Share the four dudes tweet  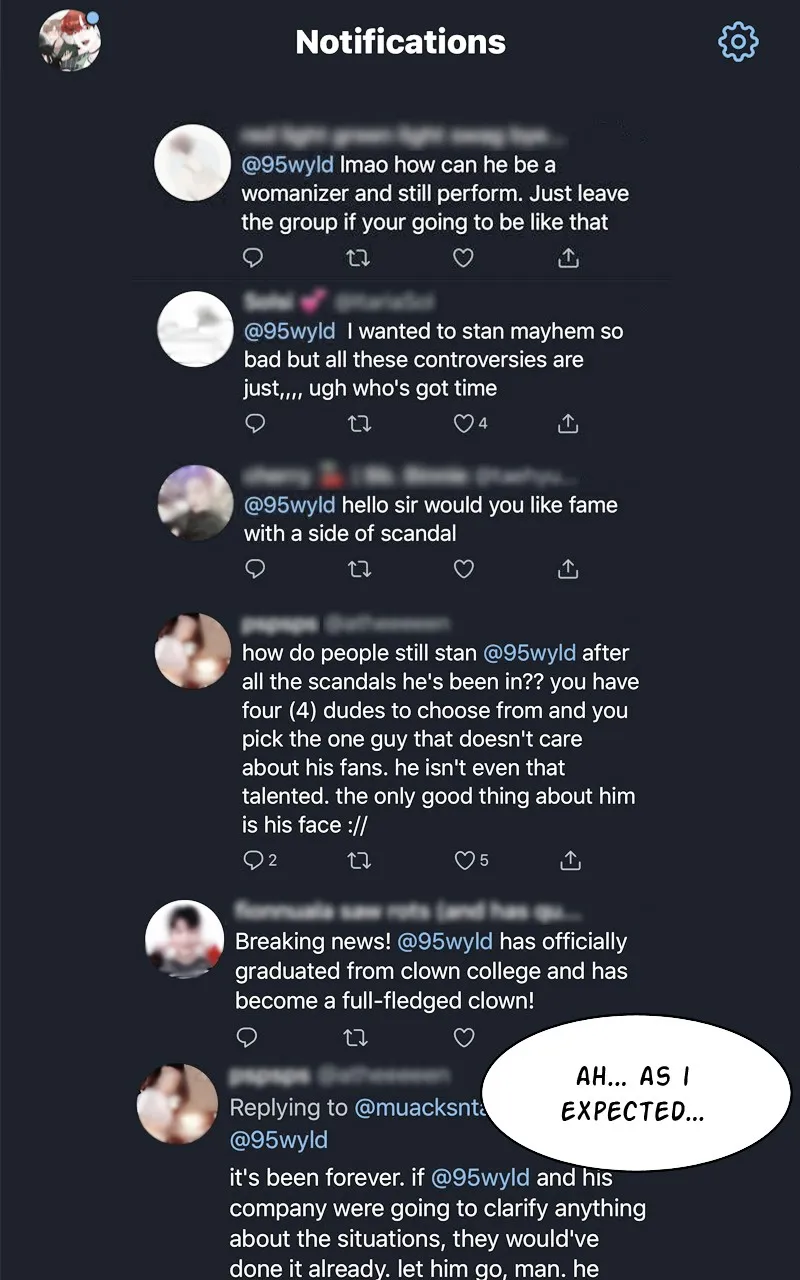tap(570, 860)
